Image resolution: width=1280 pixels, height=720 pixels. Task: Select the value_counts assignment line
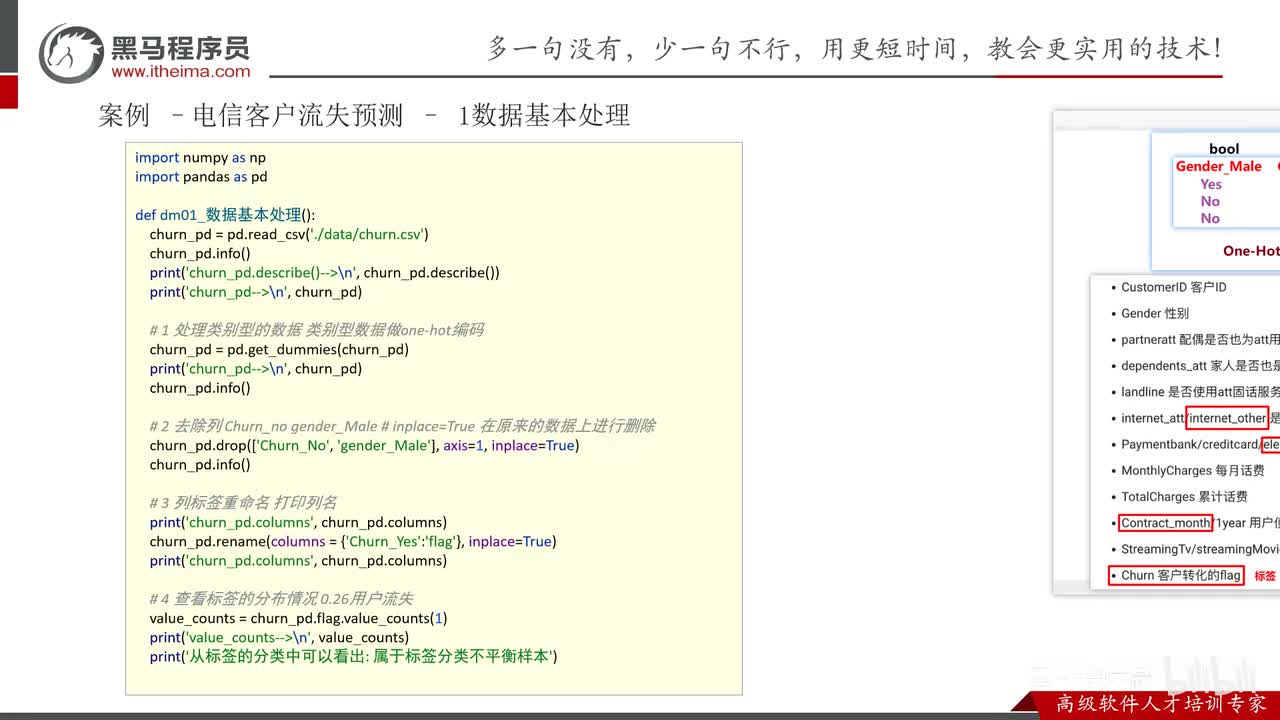pos(299,618)
